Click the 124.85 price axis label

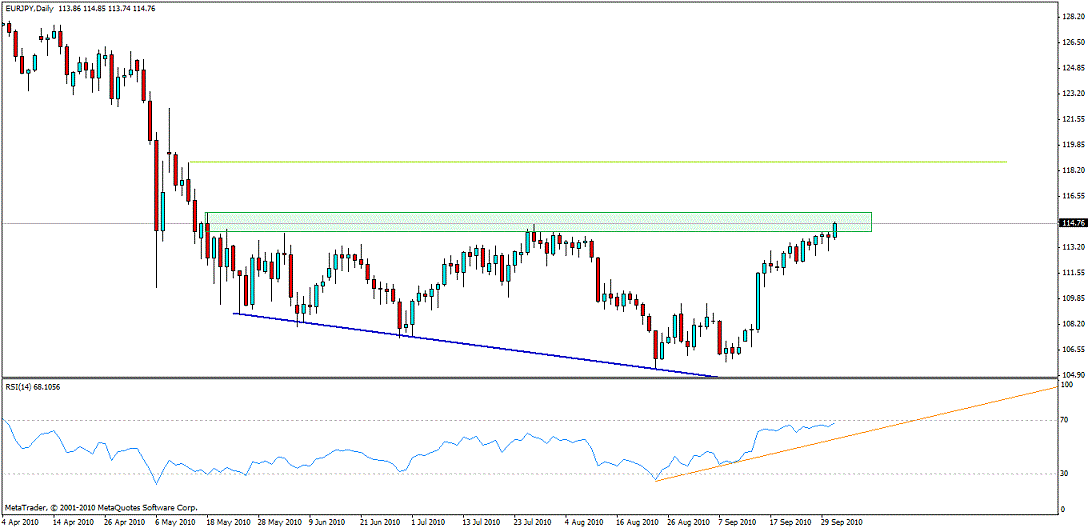1071,67
